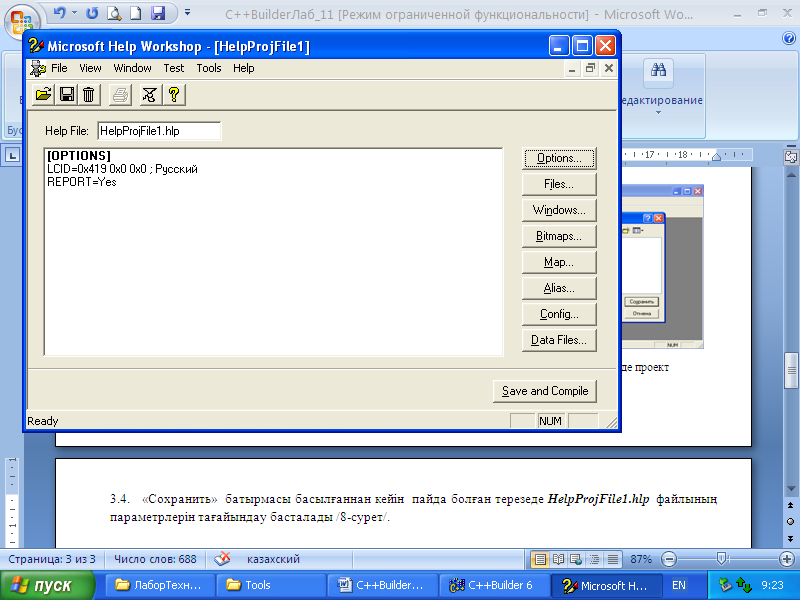Click the zoom slider handle in Word

[x=721, y=559]
